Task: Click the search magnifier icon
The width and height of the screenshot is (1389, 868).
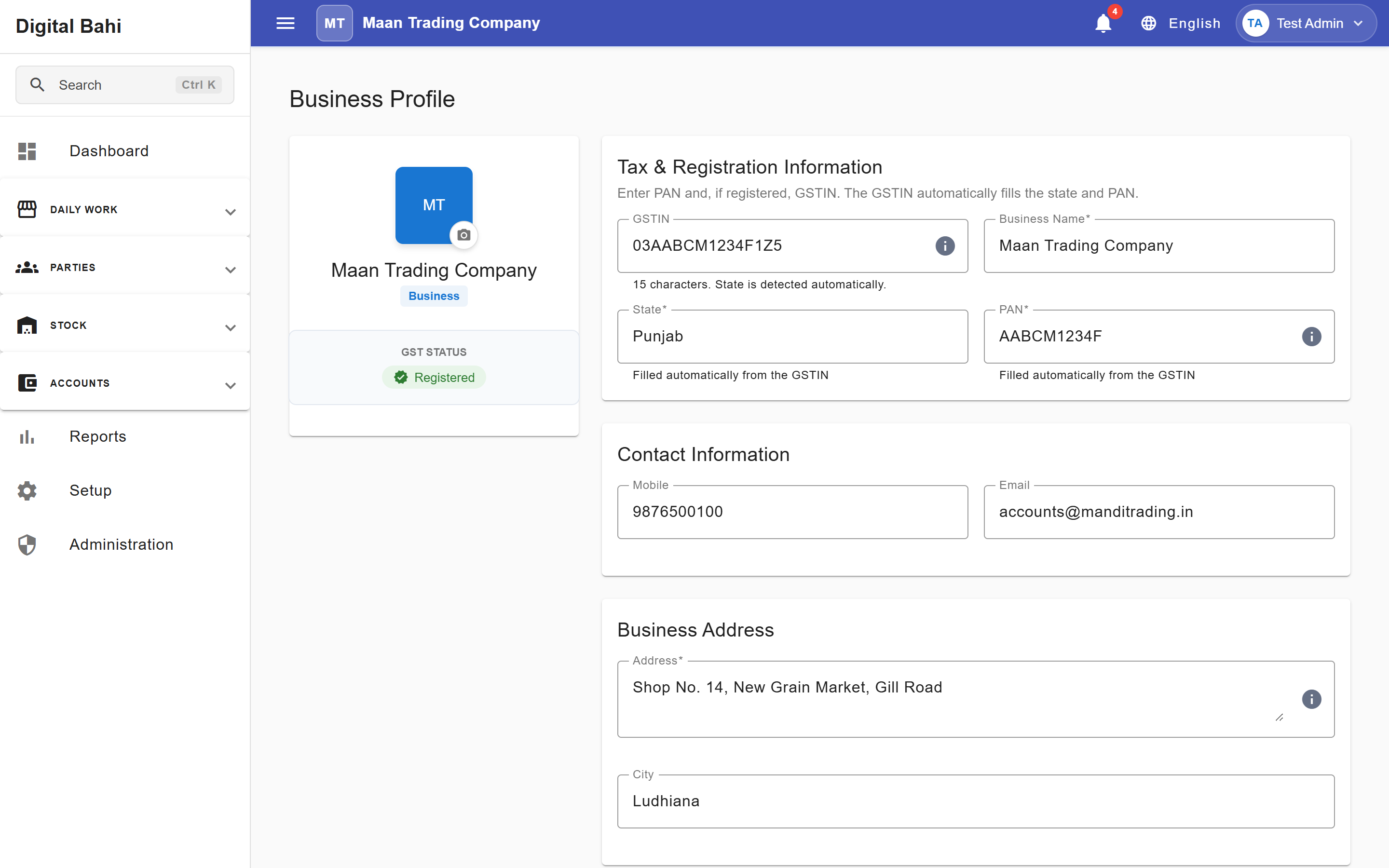Action: click(37, 85)
